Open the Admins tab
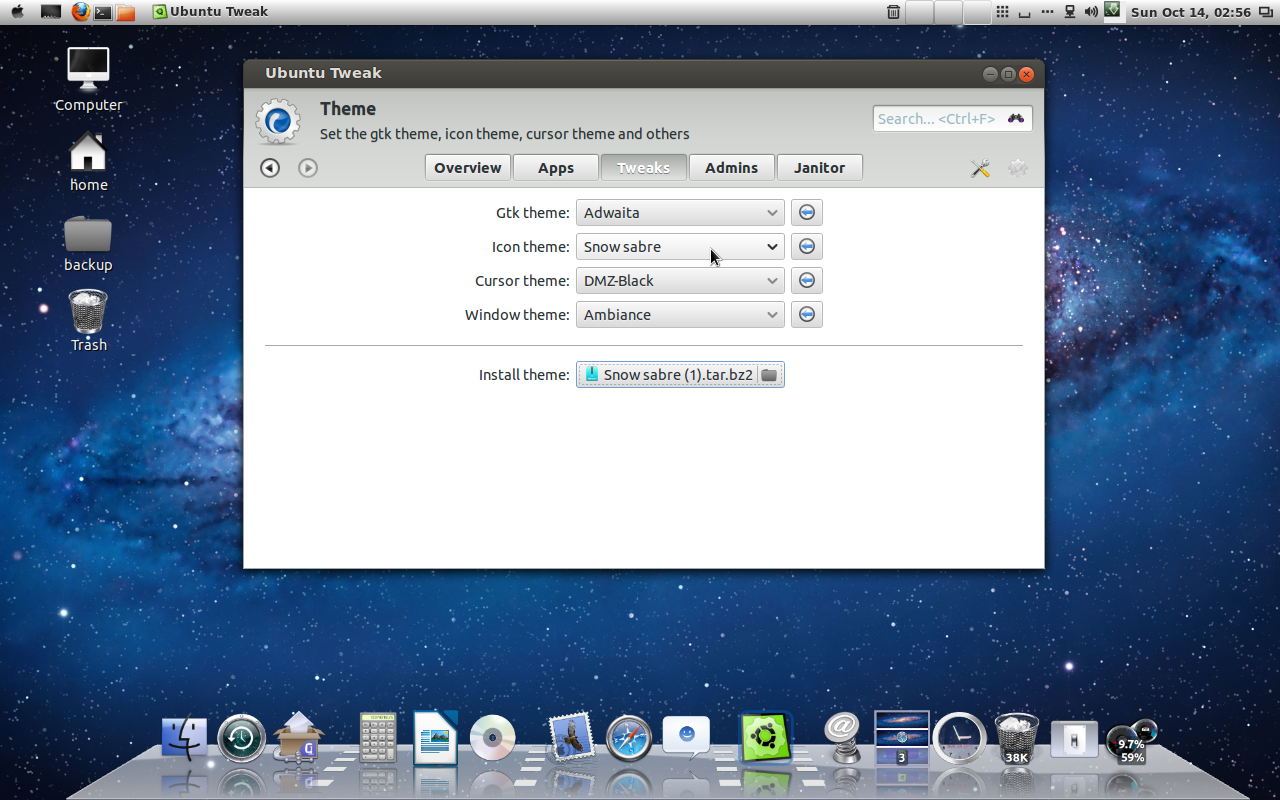 click(731, 168)
